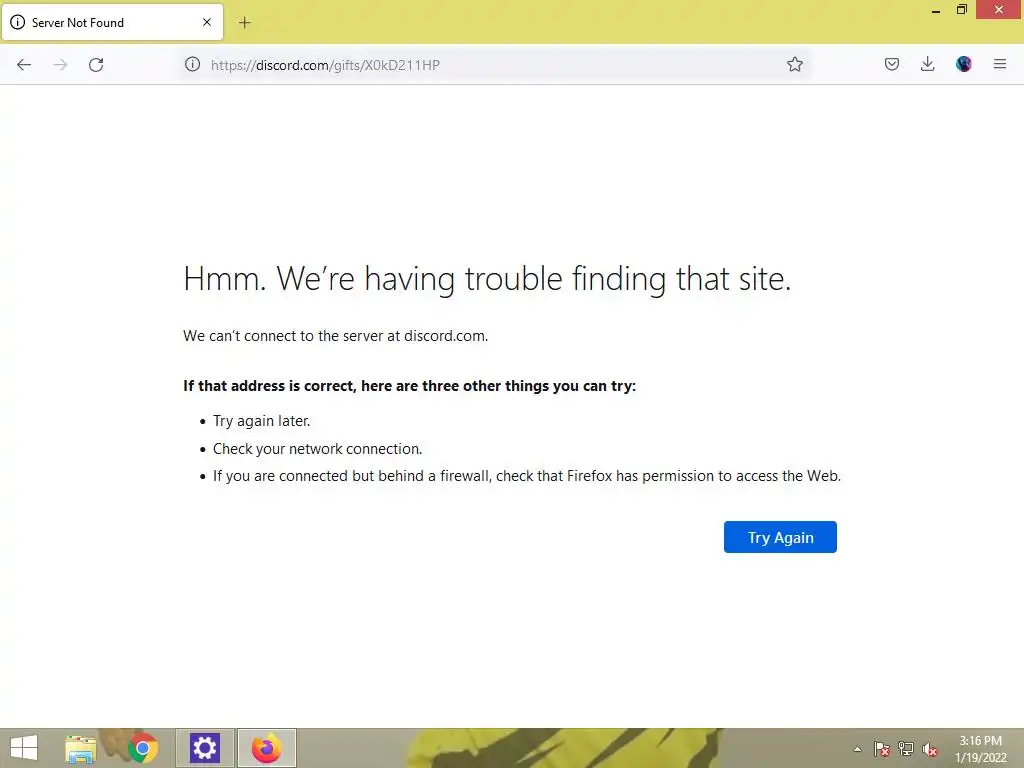Image resolution: width=1024 pixels, height=768 pixels.
Task: Launch Google Chrome from the taskbar
Action: 143,748
